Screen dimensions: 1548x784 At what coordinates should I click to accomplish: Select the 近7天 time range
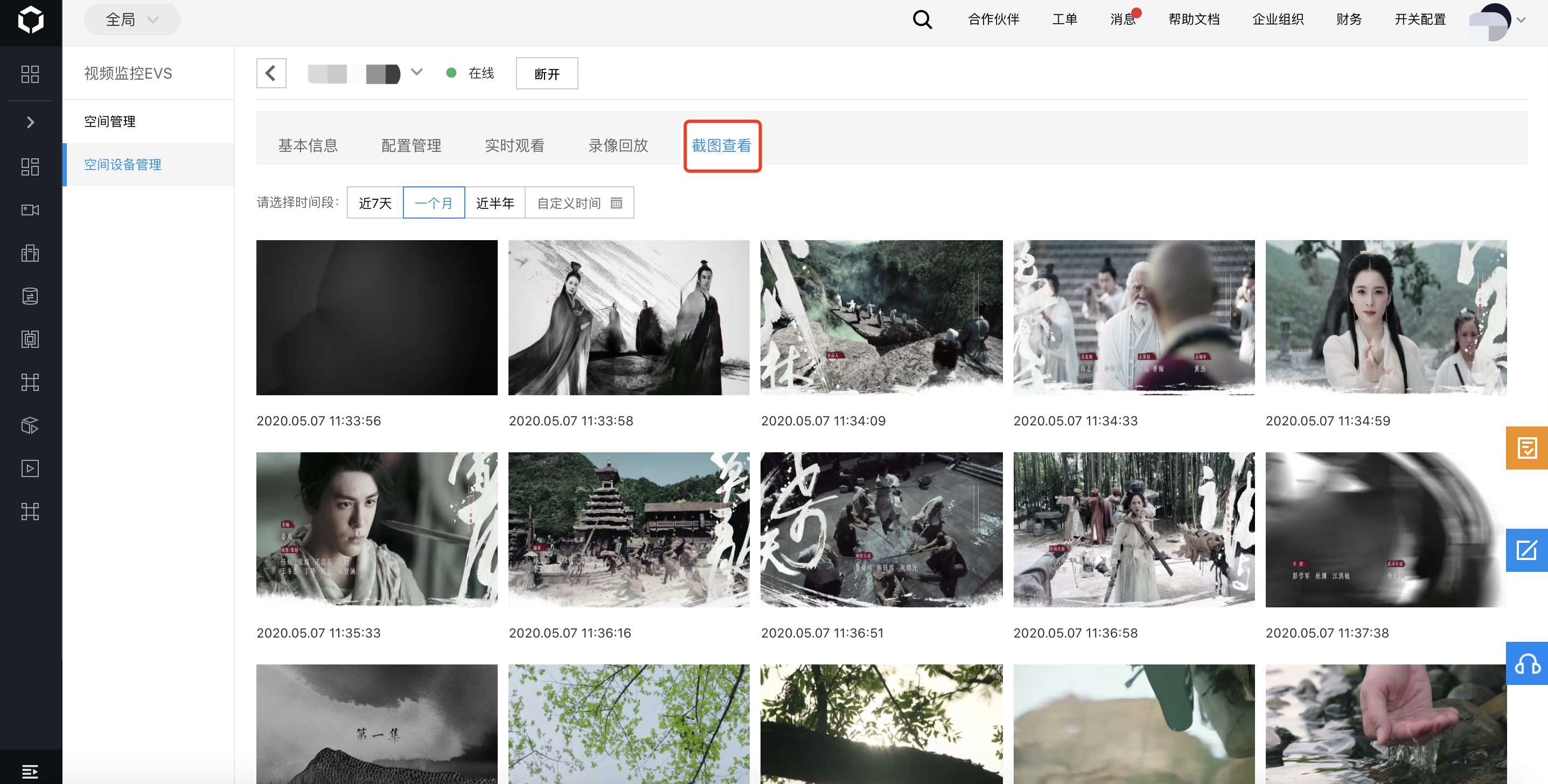coord(375,203)
